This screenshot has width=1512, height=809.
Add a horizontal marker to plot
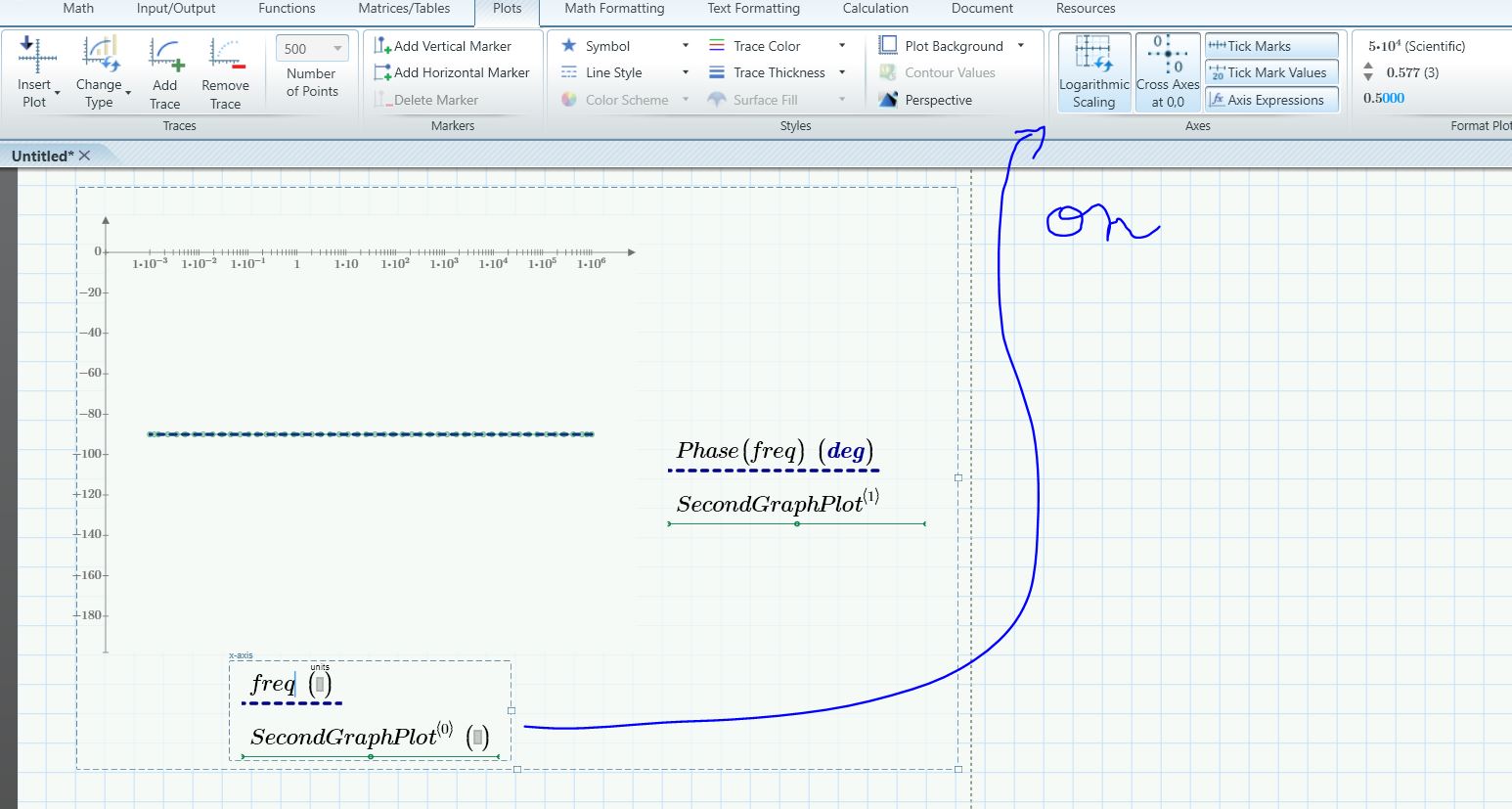452,72
